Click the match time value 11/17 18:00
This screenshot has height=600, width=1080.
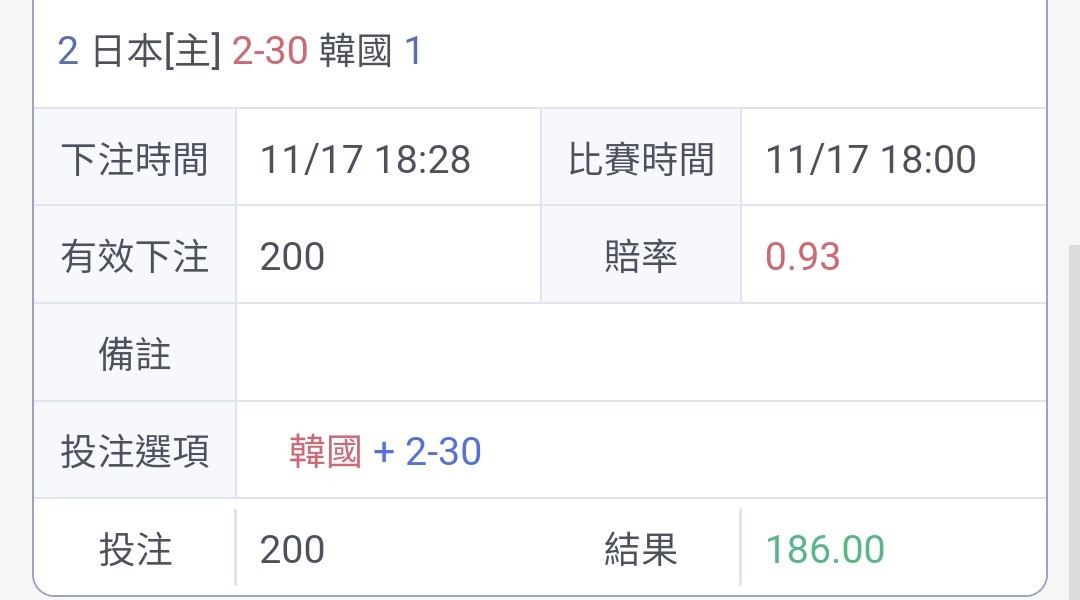pyautogui.click(x=871, y=159)
